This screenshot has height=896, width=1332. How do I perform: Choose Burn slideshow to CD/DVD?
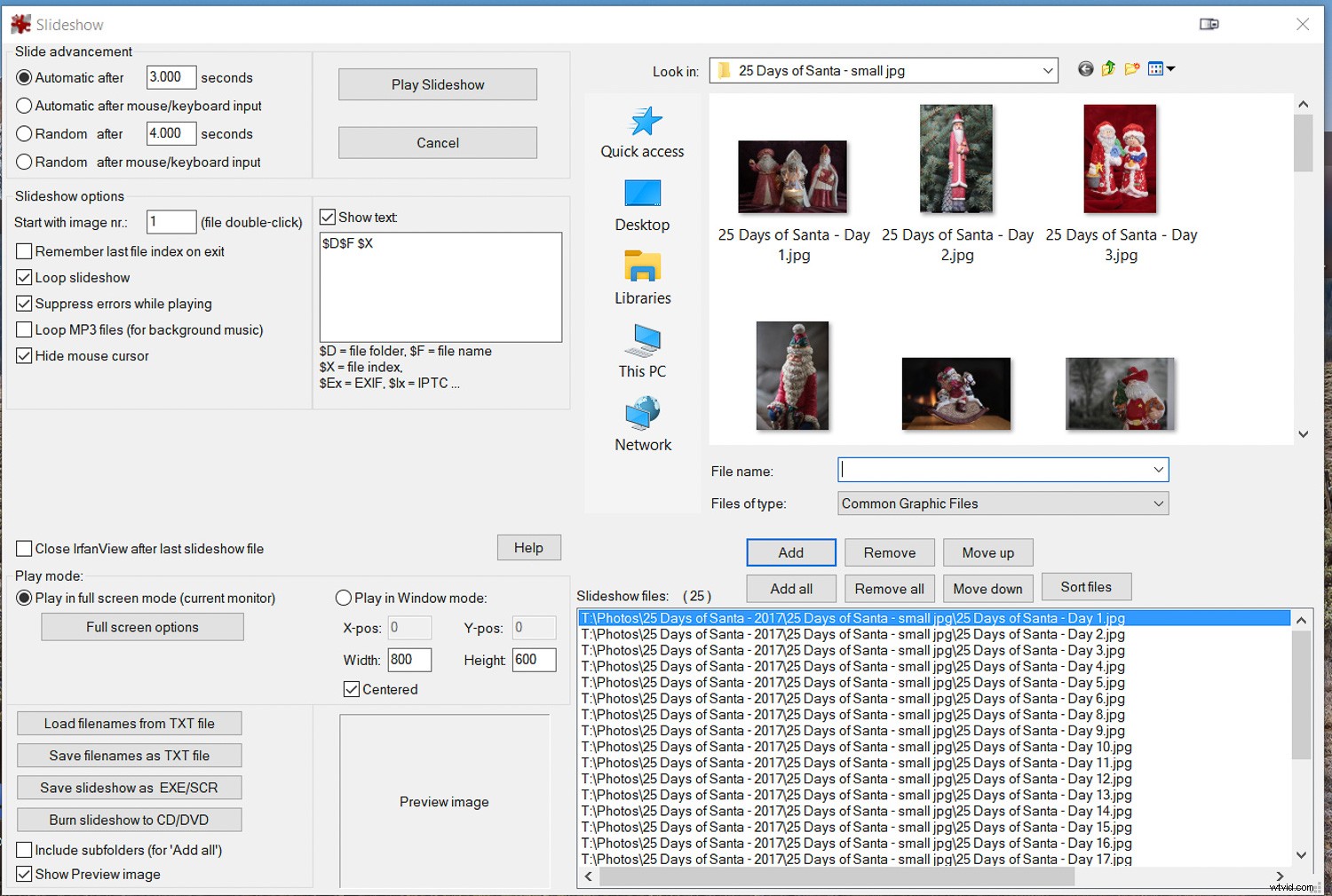click(x=129, y=819)
